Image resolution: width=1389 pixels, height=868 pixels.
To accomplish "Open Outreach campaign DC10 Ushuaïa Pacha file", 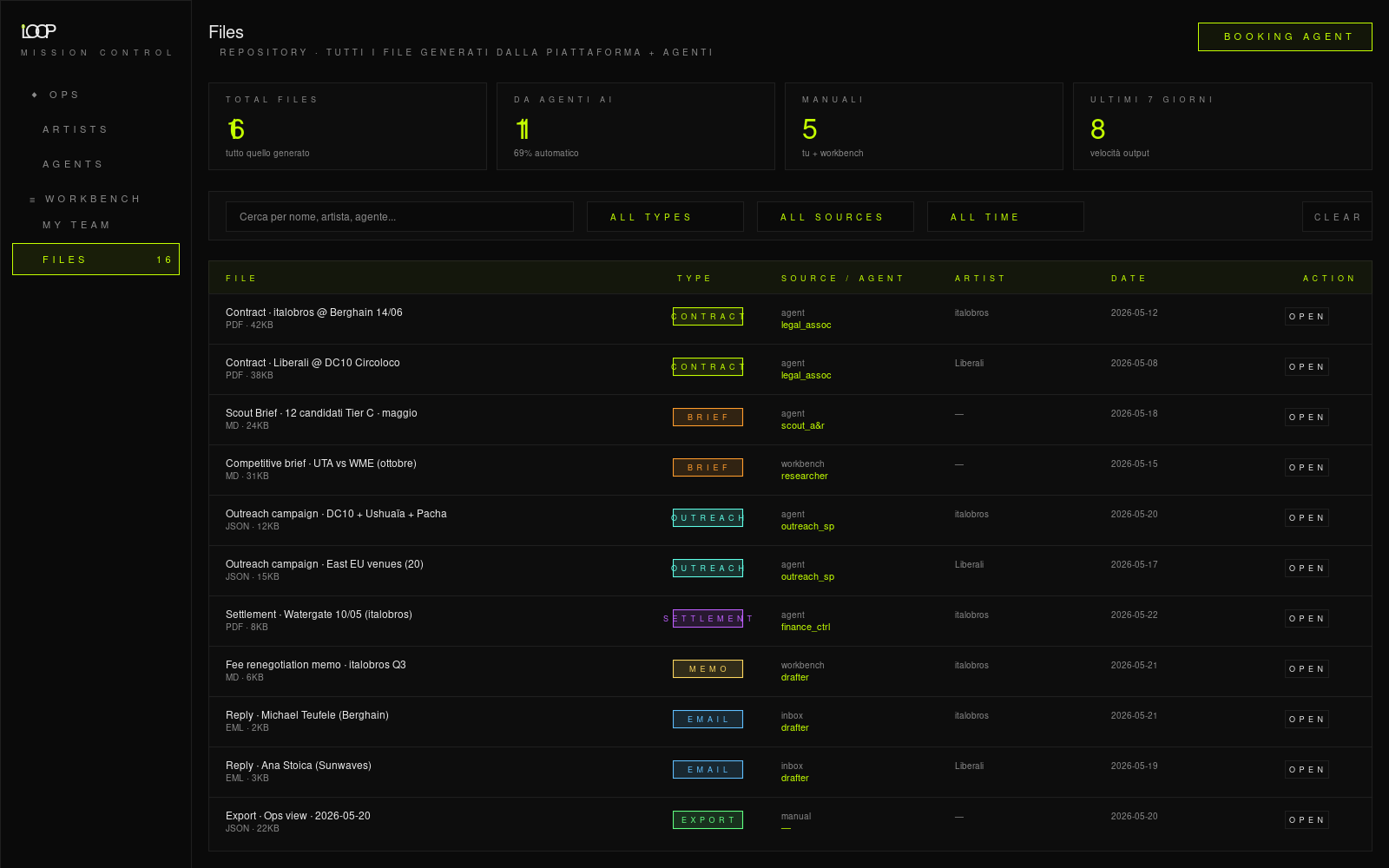I will tap(1307, 518).
